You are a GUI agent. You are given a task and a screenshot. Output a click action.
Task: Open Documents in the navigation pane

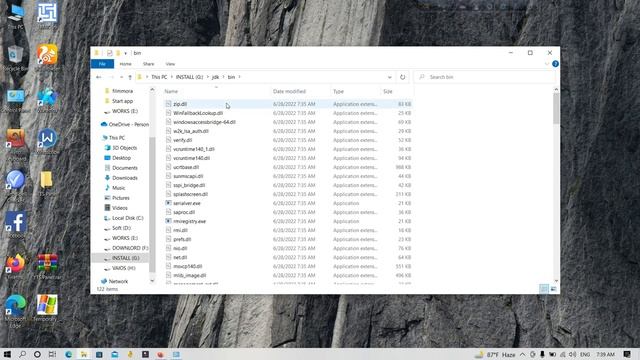pos(124,168)
